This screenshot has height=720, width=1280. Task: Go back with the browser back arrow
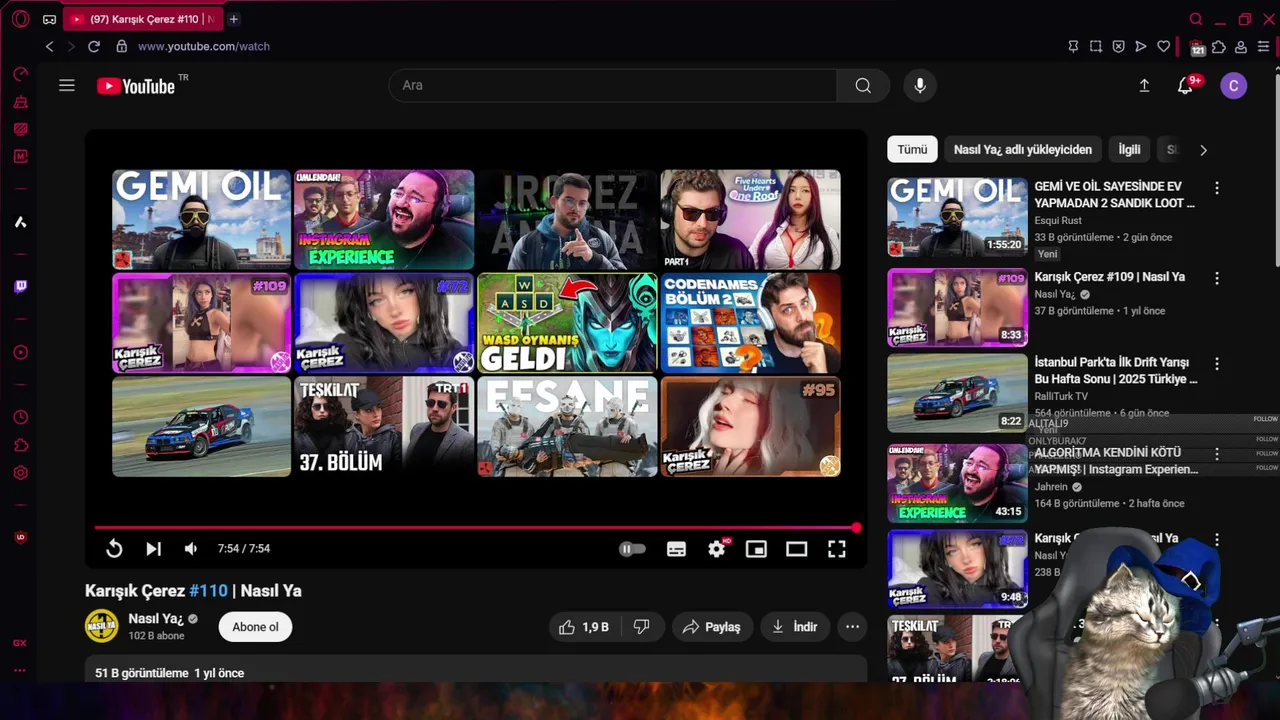[49, 46]
